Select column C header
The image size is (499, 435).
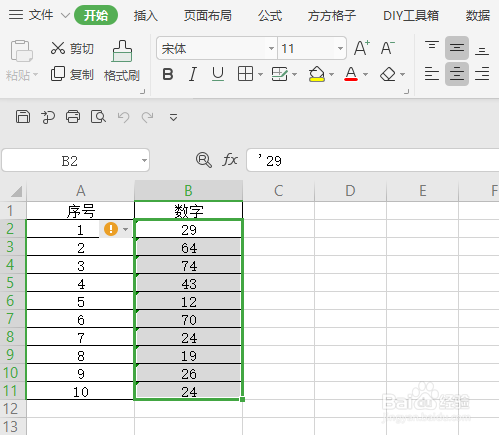click(x=278, y=191)
